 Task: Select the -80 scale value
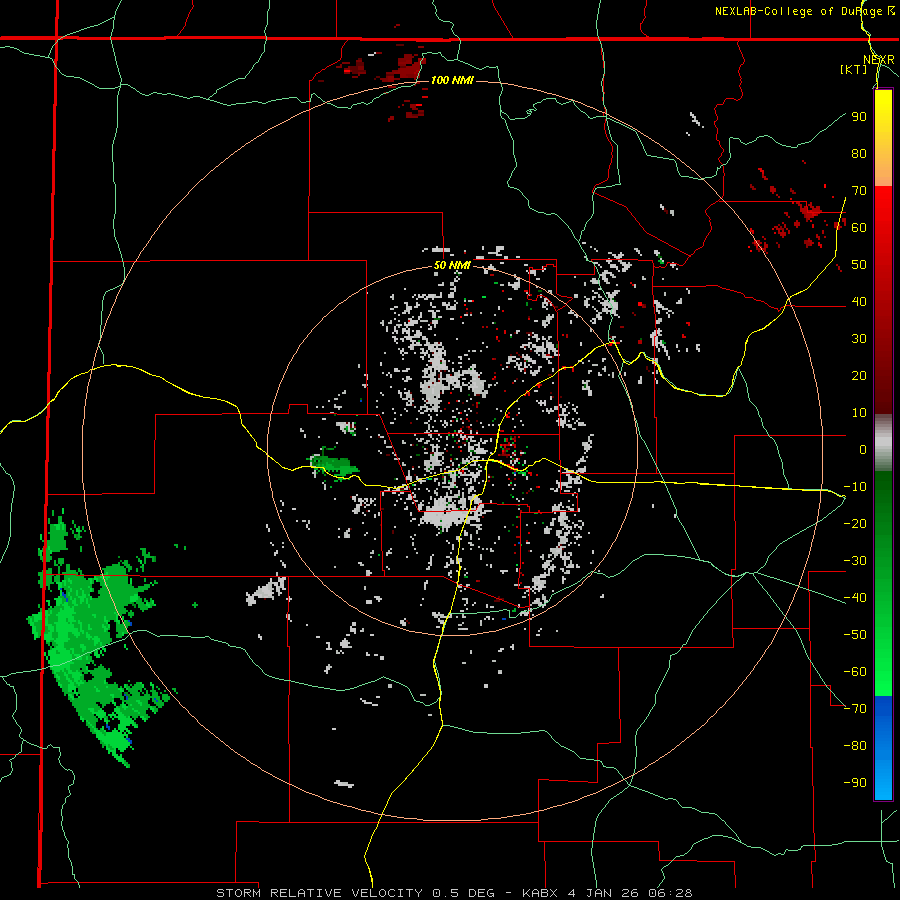(855, 746)
